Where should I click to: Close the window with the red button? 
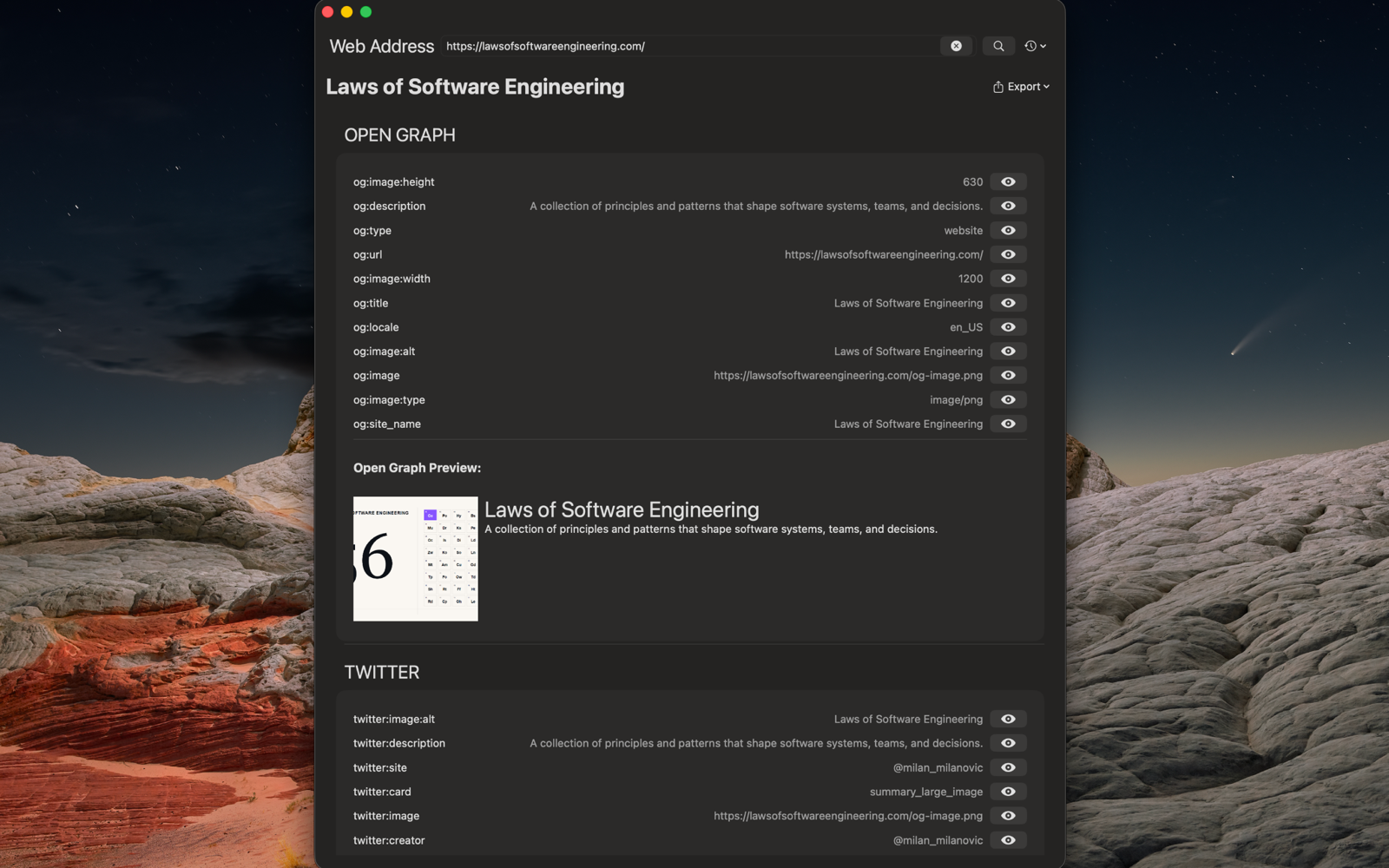[x=328, y=12]
